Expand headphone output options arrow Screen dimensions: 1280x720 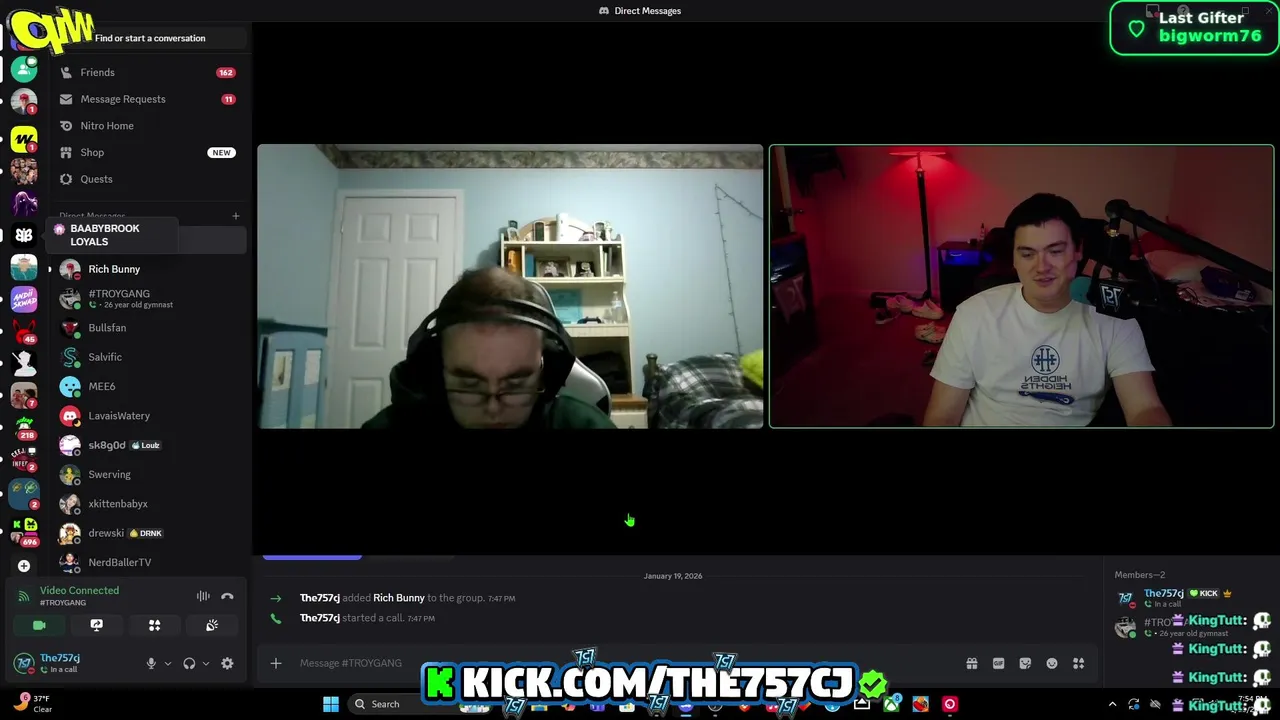point(205,663)
